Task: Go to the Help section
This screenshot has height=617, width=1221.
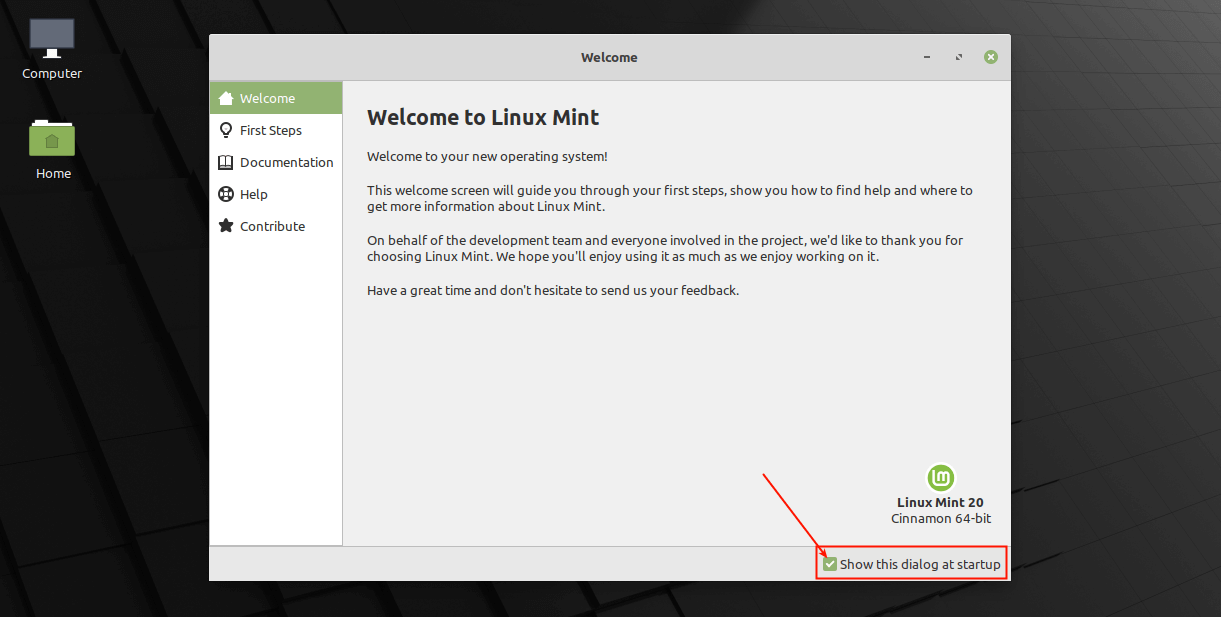Action: [276, 194]
